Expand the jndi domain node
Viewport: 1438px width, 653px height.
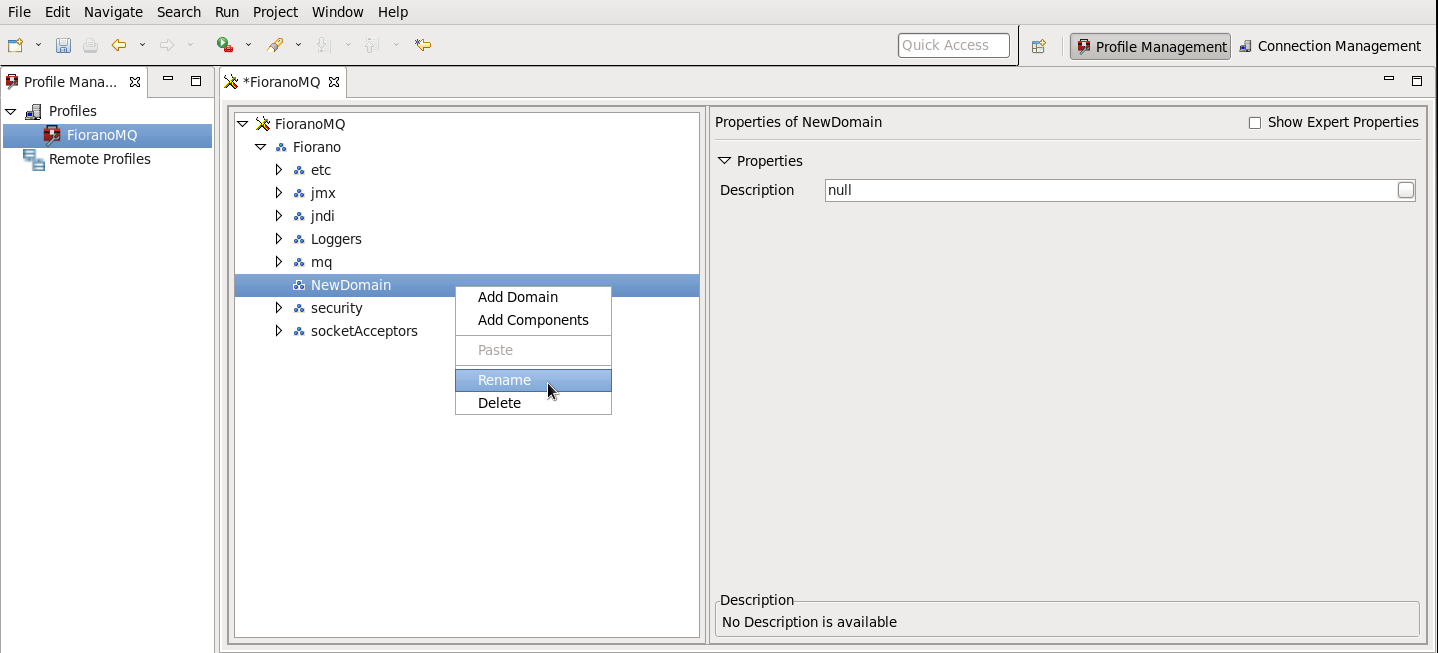tap(279, 216)
